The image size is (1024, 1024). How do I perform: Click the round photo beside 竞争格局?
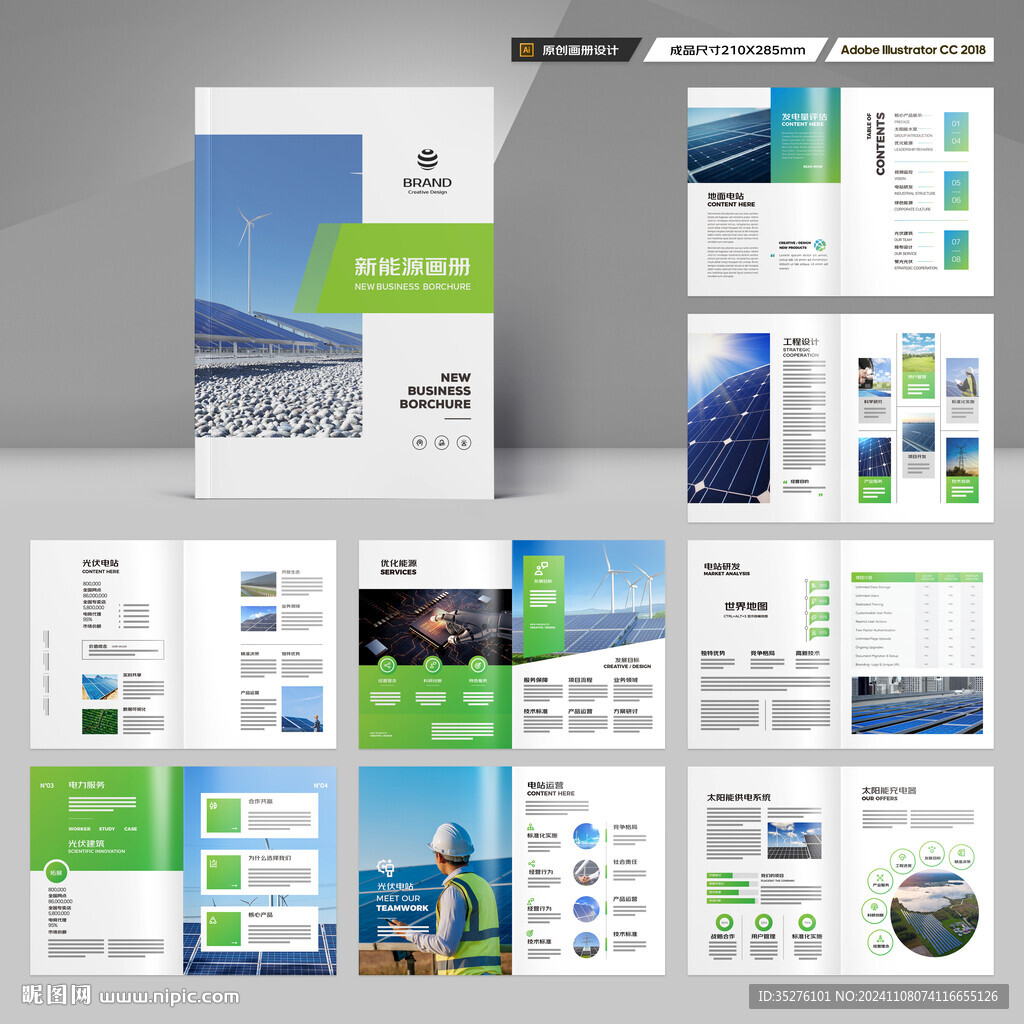(586, 836)
